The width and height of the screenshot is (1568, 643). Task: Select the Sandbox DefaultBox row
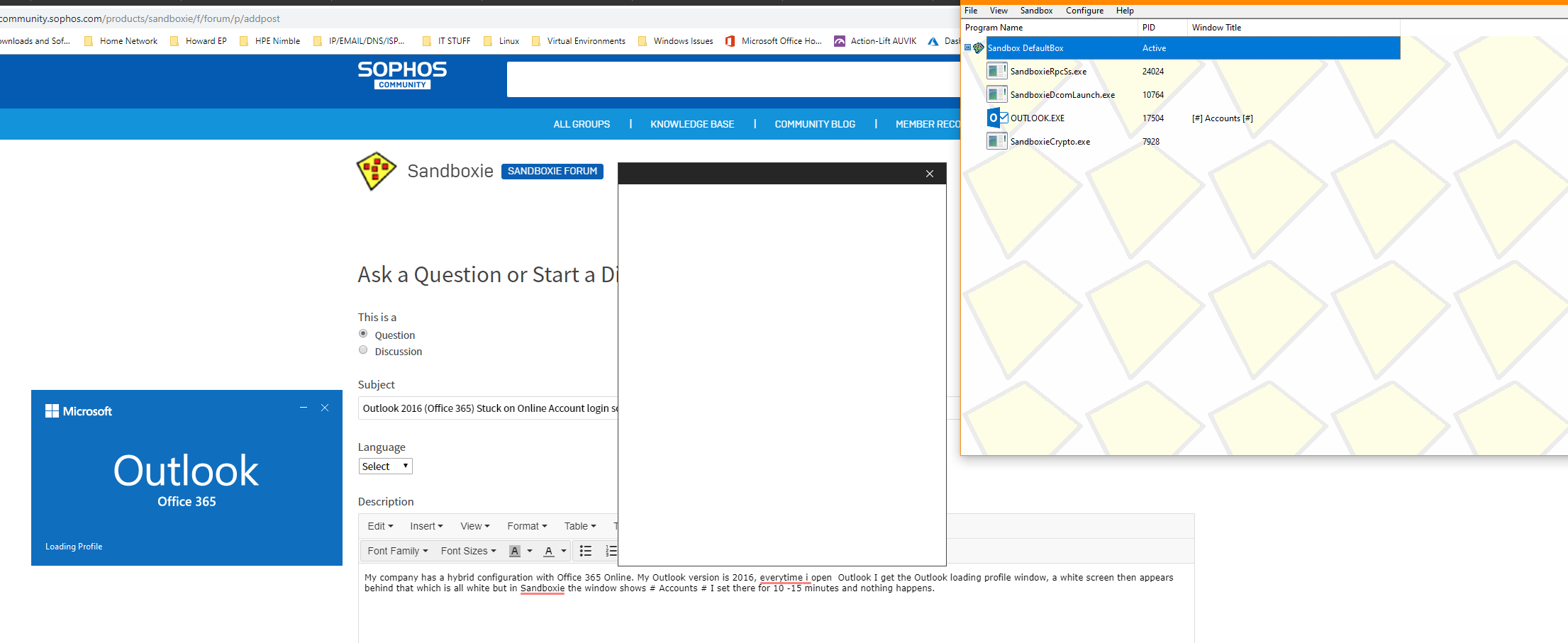pos(1193,47)
